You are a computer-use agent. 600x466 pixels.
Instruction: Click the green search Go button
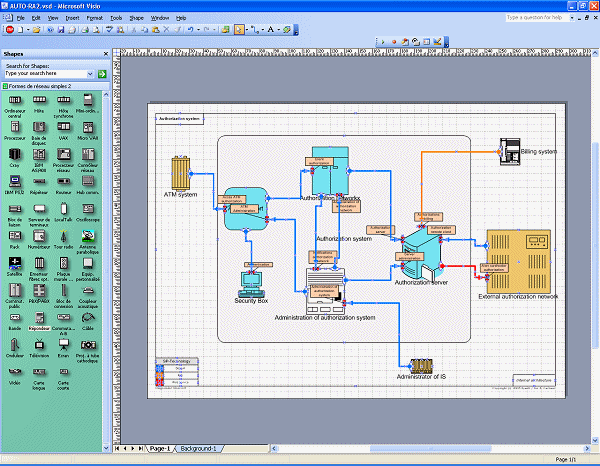click(x=102, y=74)
